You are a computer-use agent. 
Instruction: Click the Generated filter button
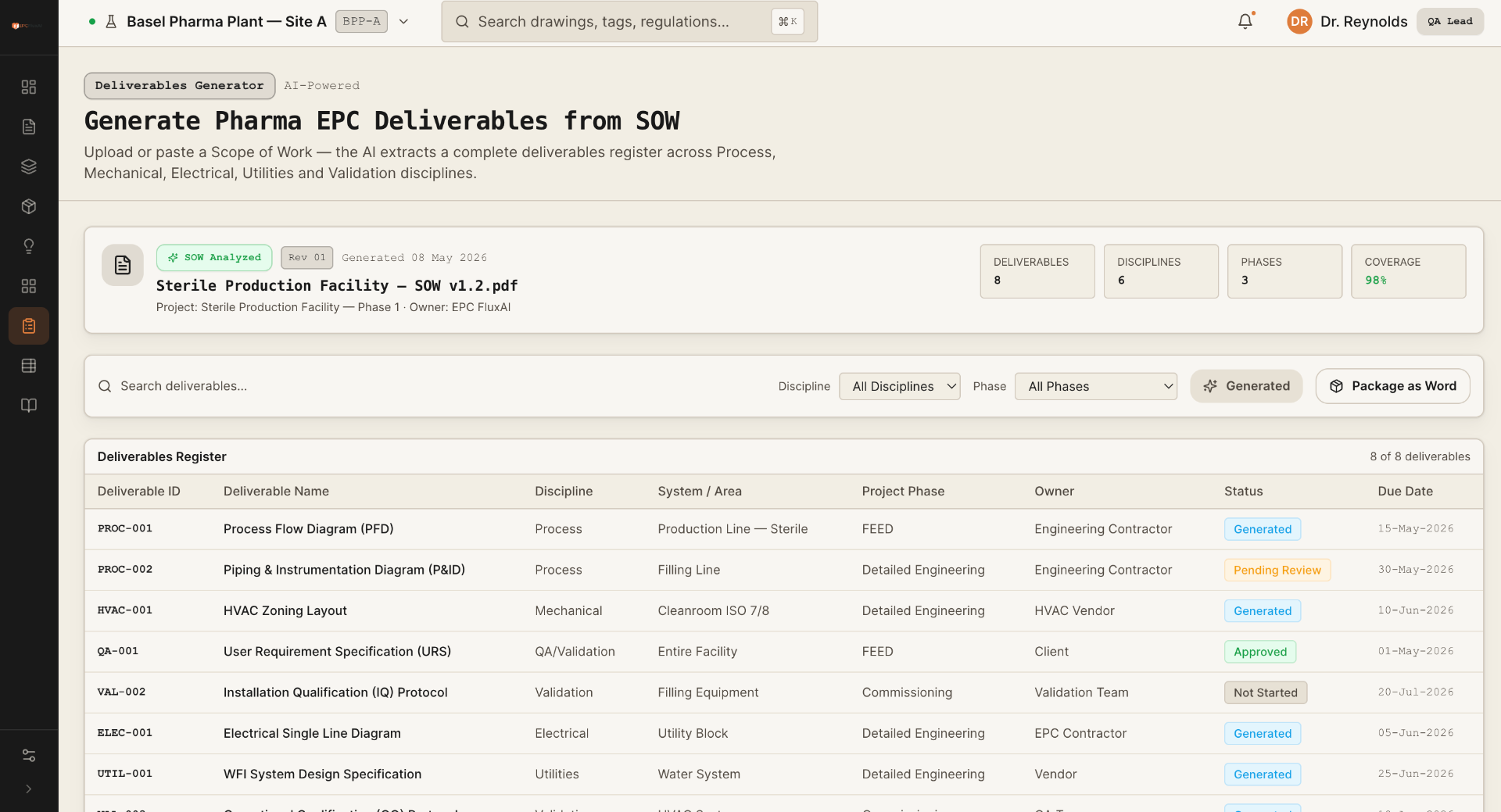point(1246,386)
